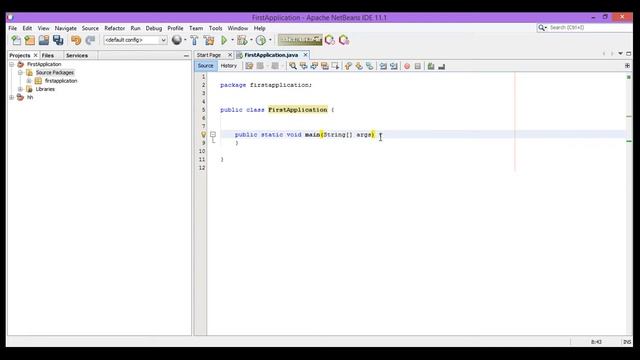Open the Navigate menu
The width and height of the screenshot is (640, 360).
[66, 28]
